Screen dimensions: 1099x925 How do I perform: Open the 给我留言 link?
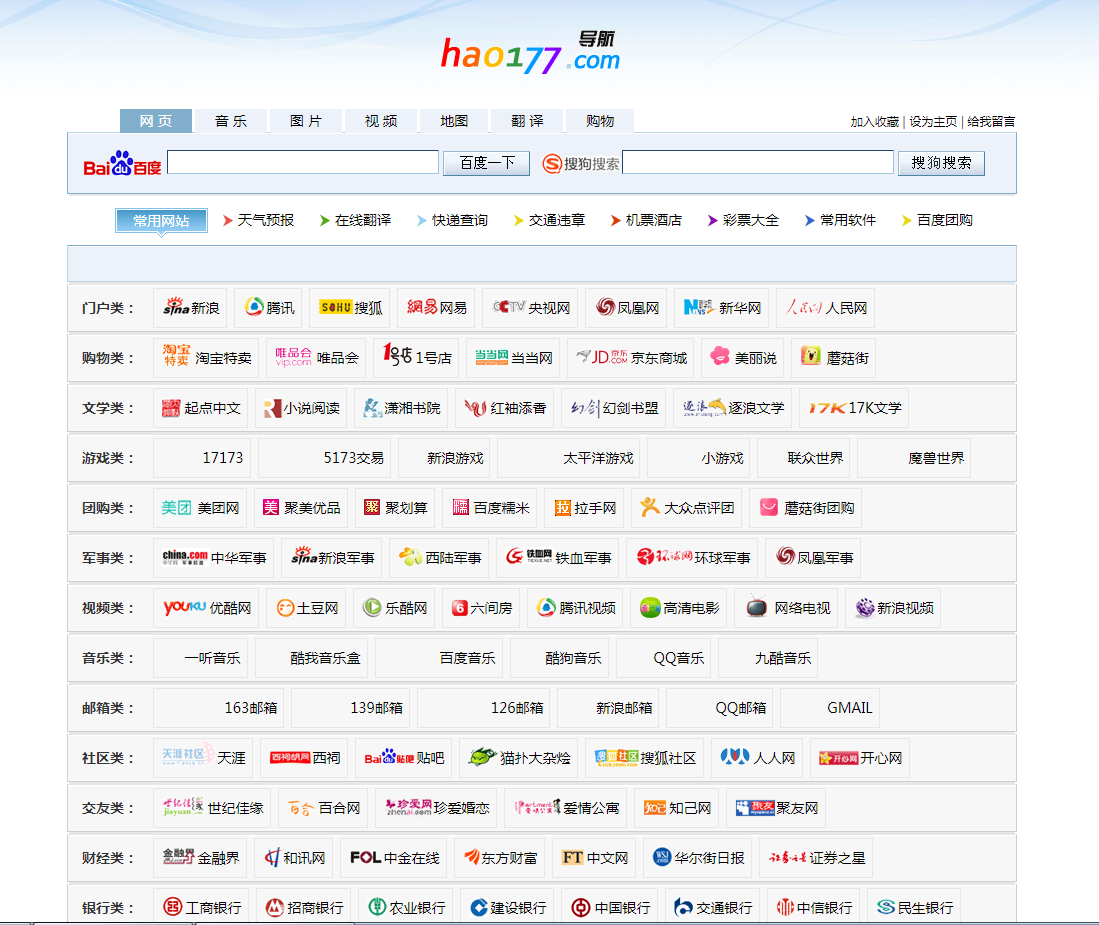click(x=991, y=122)
